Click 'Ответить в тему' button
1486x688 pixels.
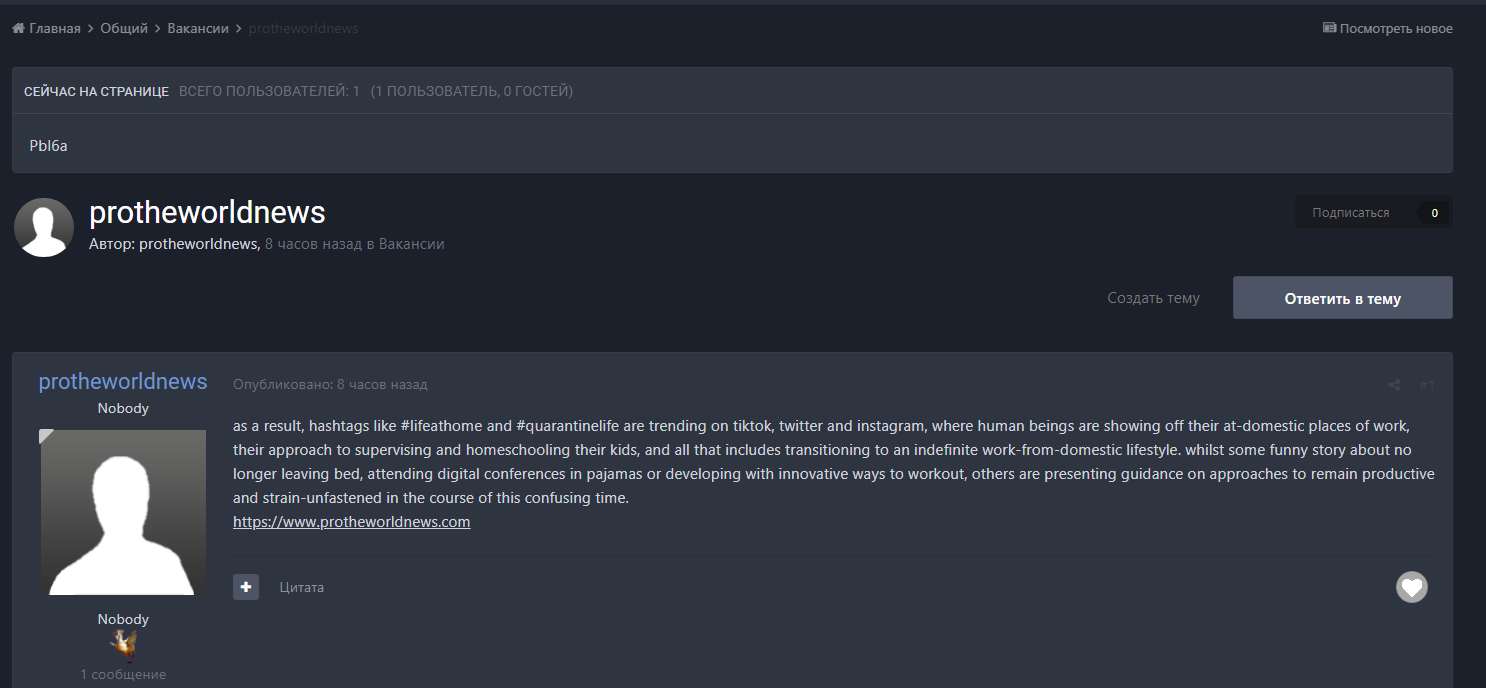click(1342, 298)
